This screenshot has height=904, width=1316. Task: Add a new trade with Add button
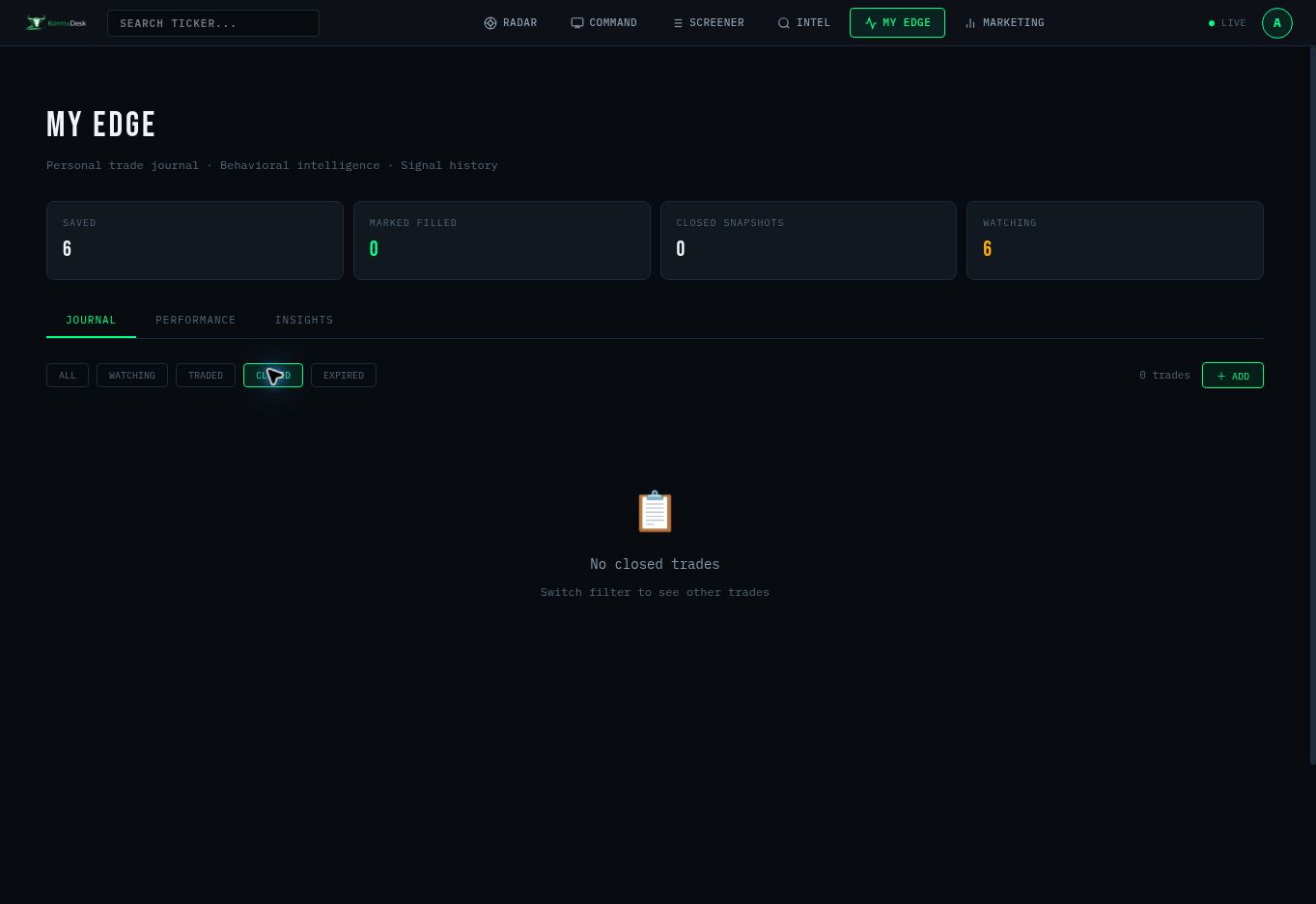pyautogui.click(x=1233, y=375)
